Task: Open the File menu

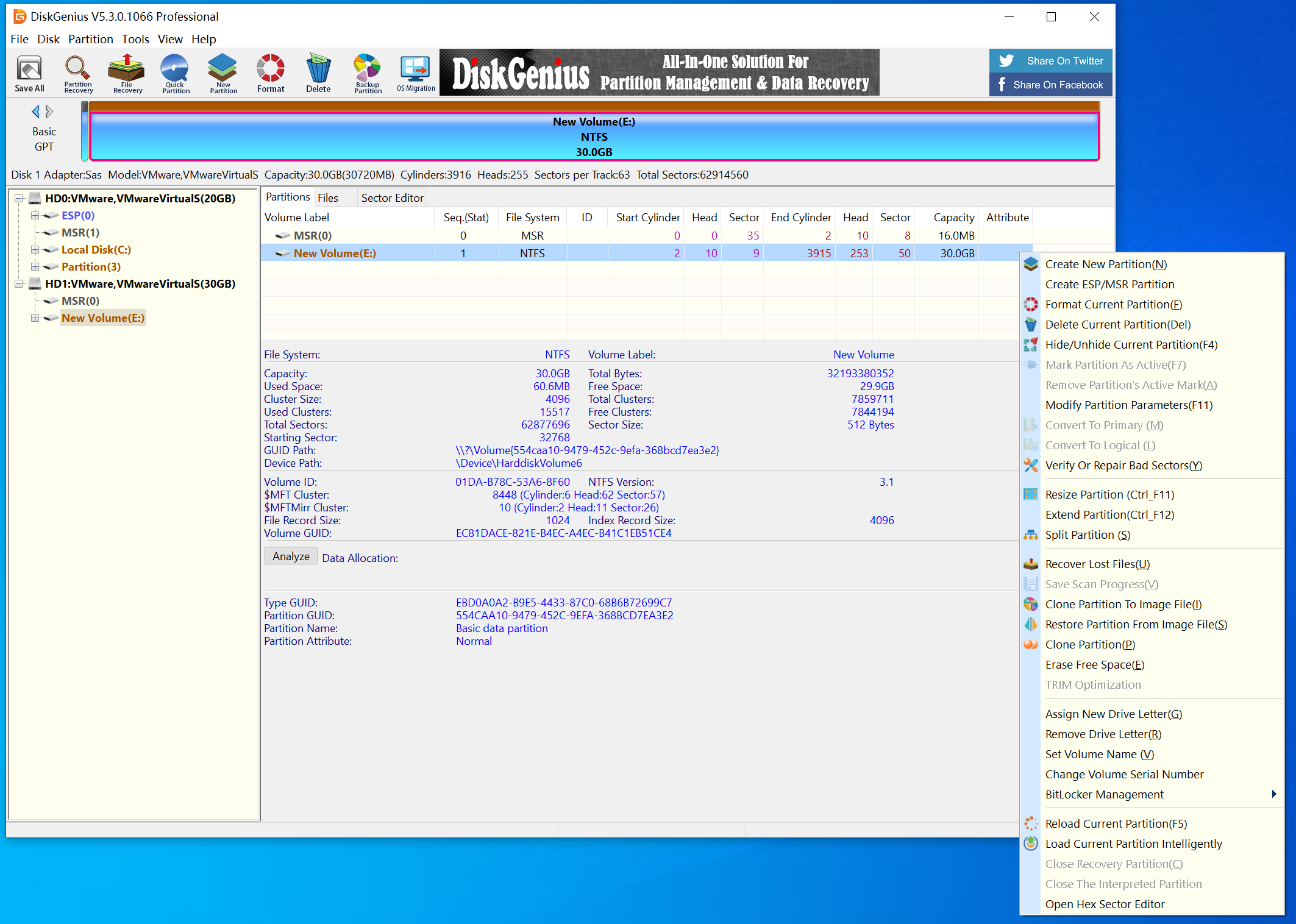Action: [20, 39]
